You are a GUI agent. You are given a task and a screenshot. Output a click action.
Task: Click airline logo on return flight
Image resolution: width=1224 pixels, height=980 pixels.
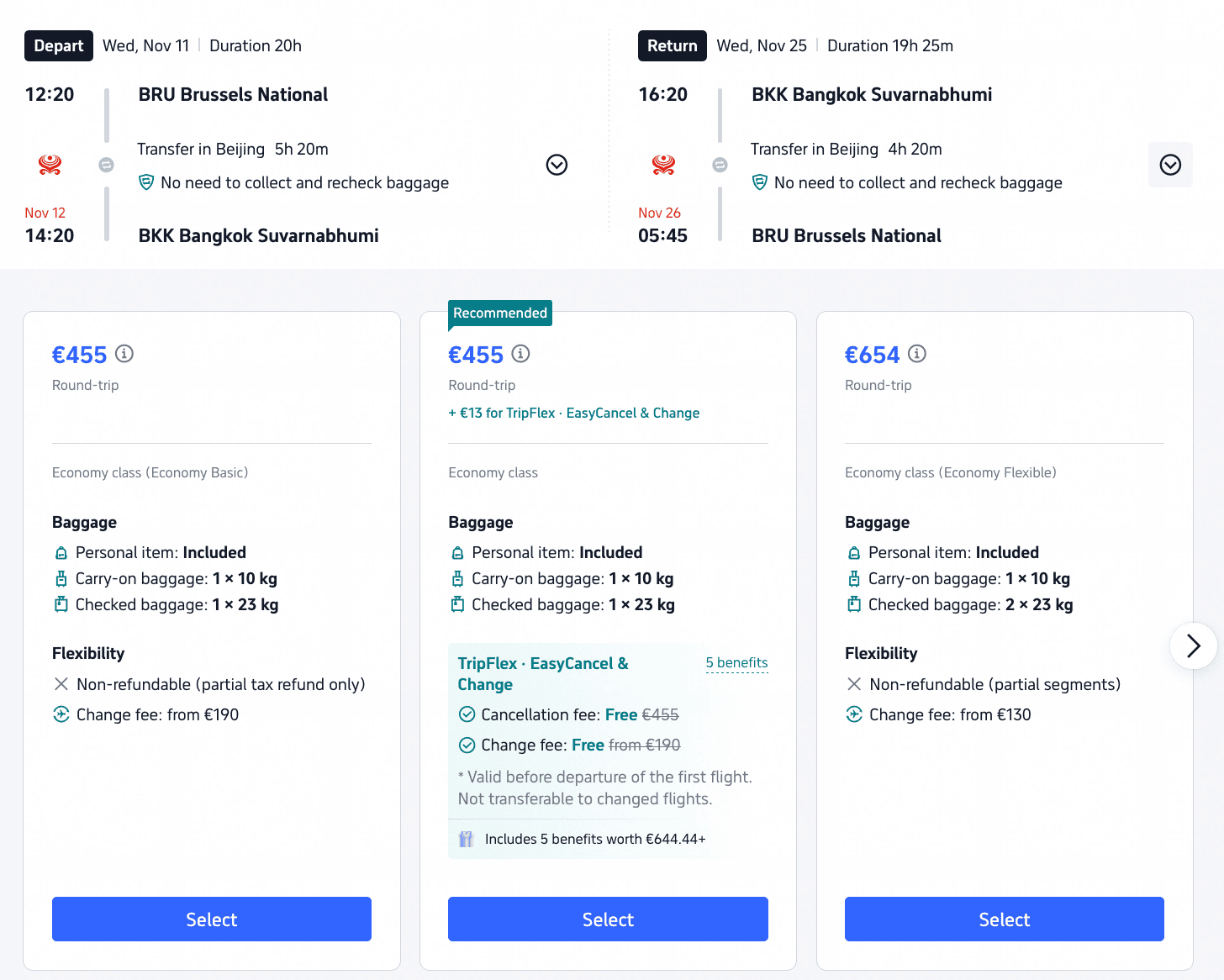[664, 165]
